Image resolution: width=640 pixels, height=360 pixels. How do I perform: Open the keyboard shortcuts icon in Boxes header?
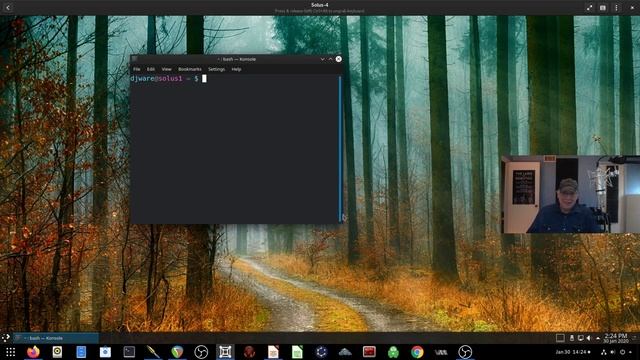pyautogui.click(x=603, y=8)
